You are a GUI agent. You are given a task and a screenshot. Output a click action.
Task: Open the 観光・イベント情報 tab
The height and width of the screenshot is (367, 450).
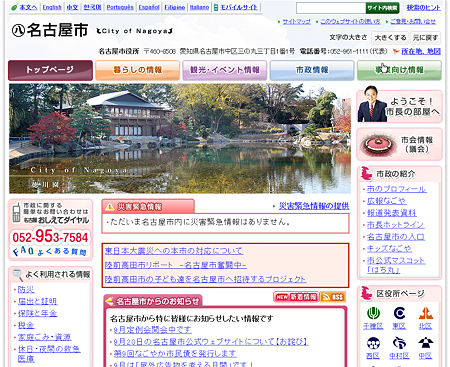point(225,70)
